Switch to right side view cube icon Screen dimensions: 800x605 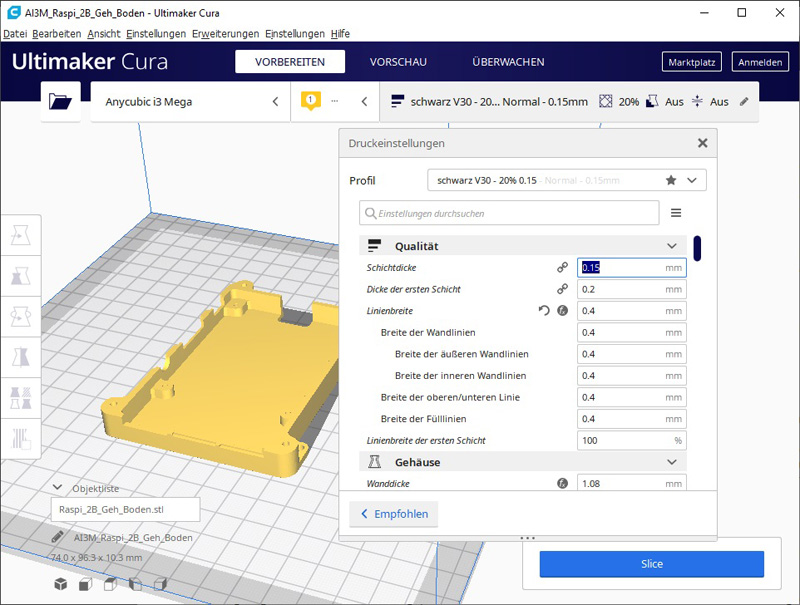(x=160, y=584)
